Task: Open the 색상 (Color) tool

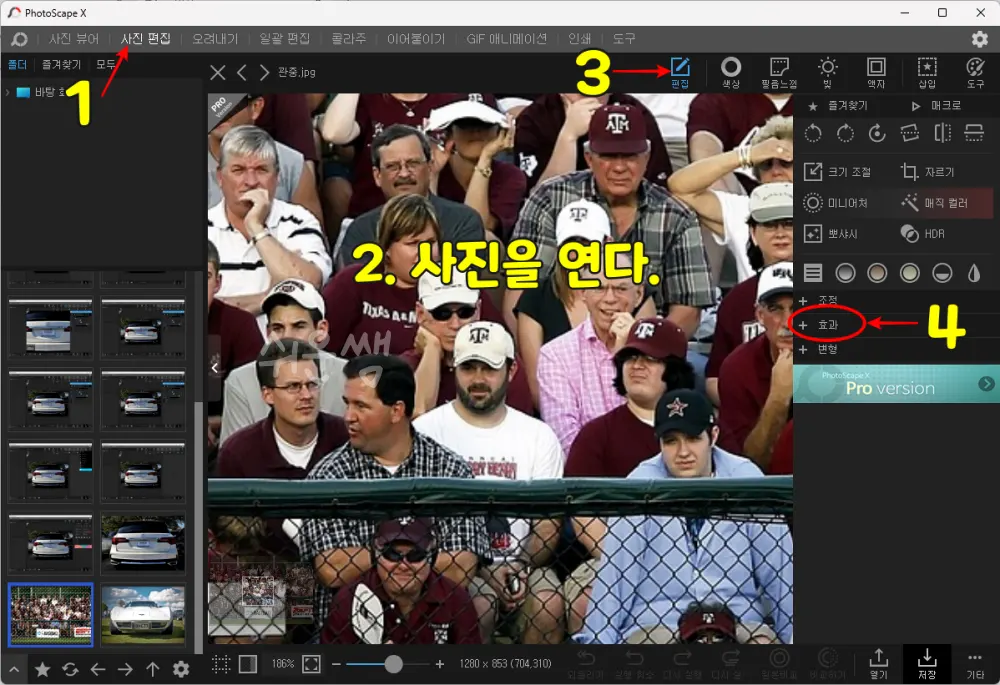Action: pos(731,72)
